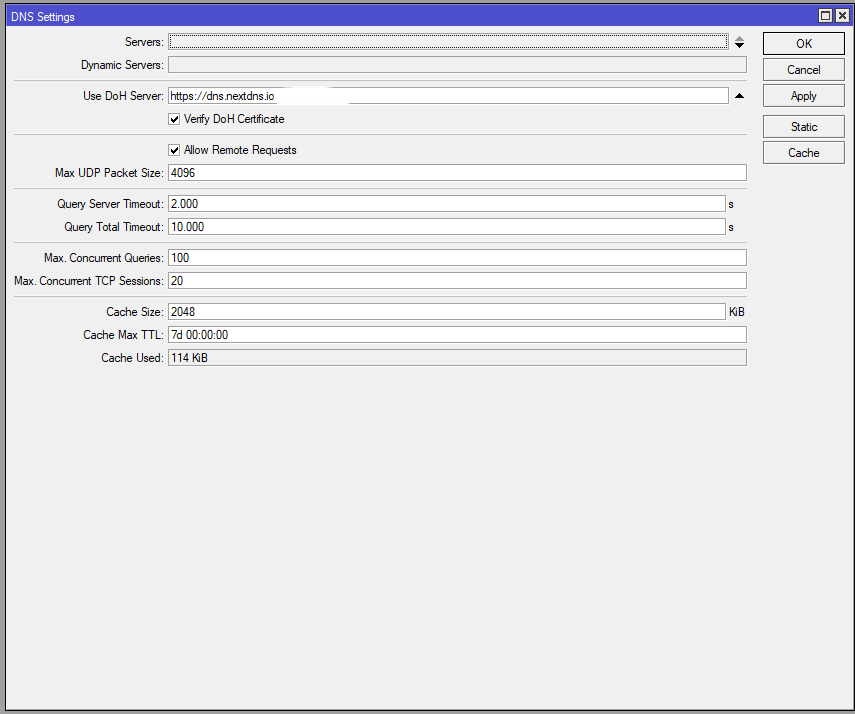855x714 pixels.
Task: Edit Max. Concurrent Queries value
Action: pos(457,258)
